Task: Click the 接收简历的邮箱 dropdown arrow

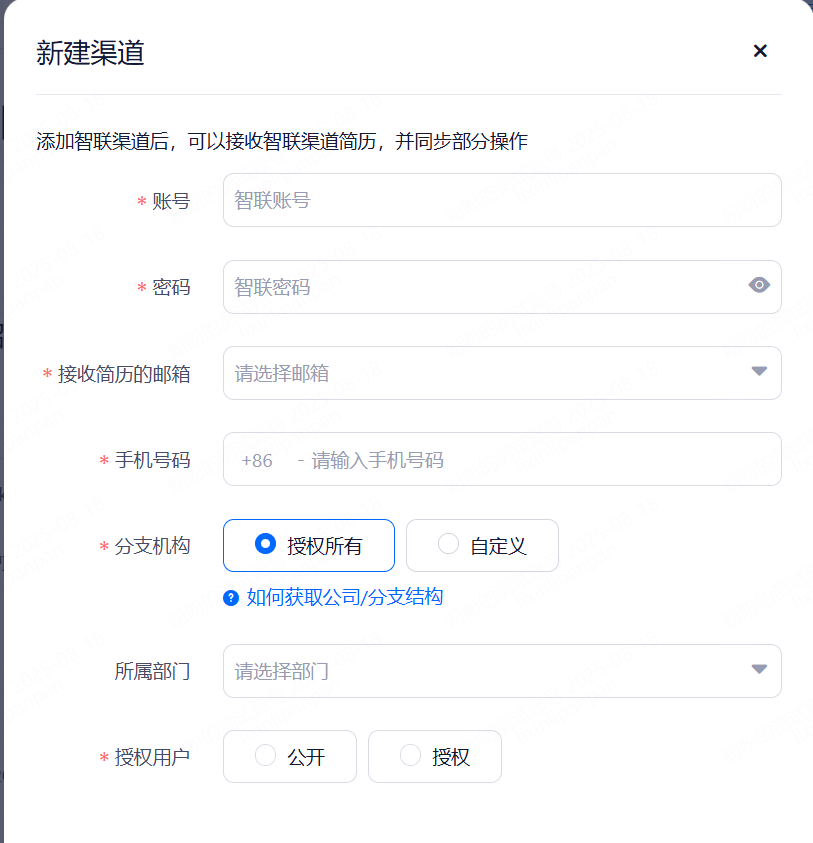Action: coord(759,372)
